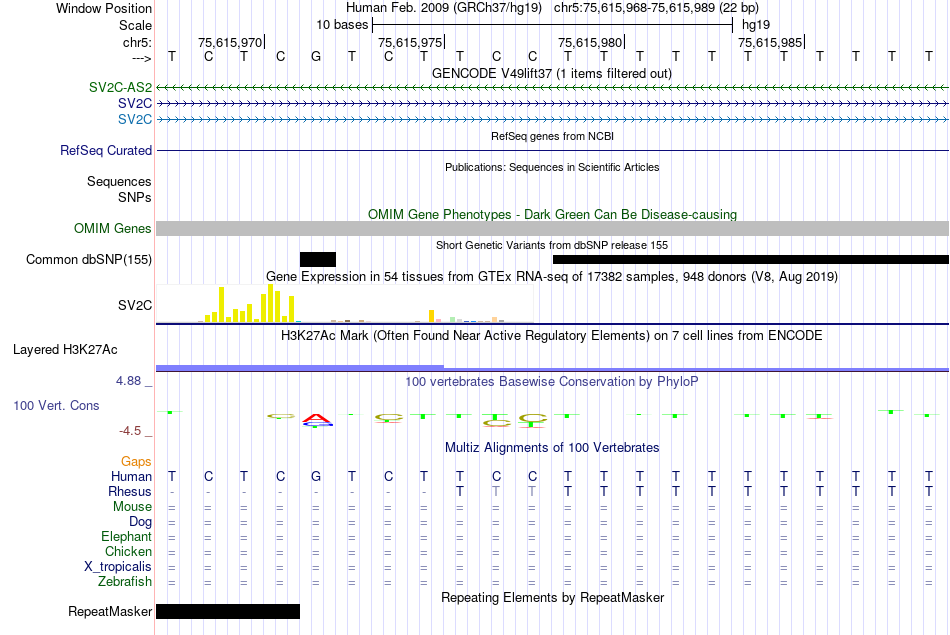Click hg19 label beside the scale bar

(x=756, y=25)
